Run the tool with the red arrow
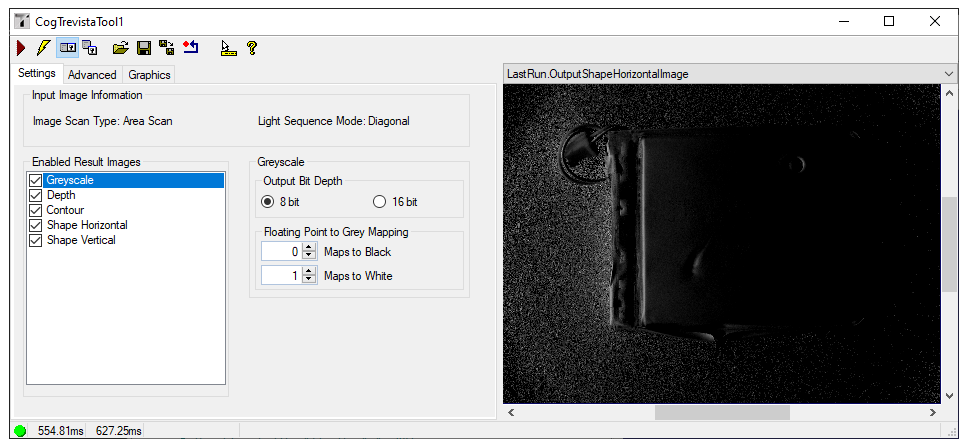 tap(22, 47)
